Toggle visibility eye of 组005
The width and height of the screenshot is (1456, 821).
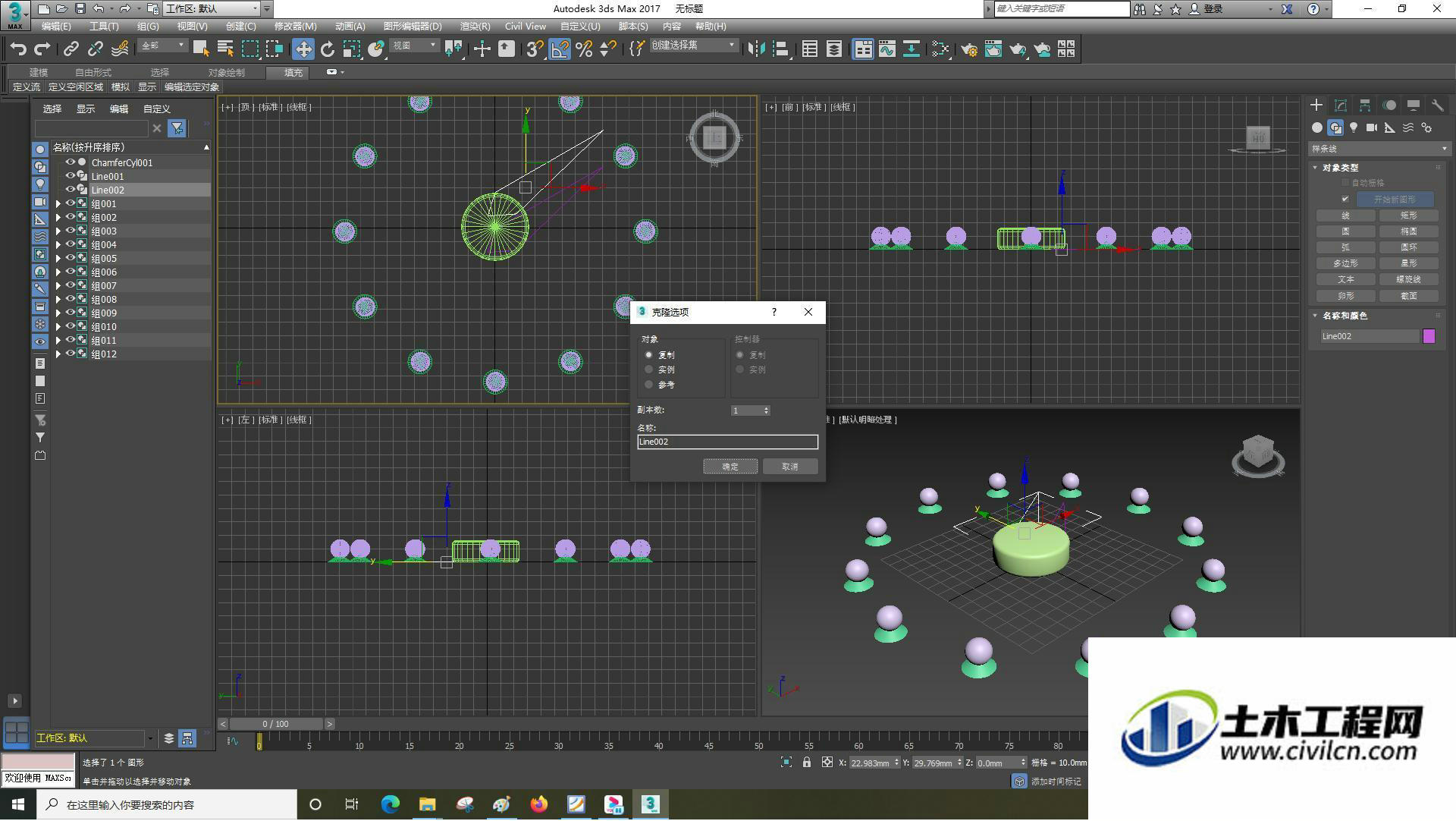(x=71, y=258)
